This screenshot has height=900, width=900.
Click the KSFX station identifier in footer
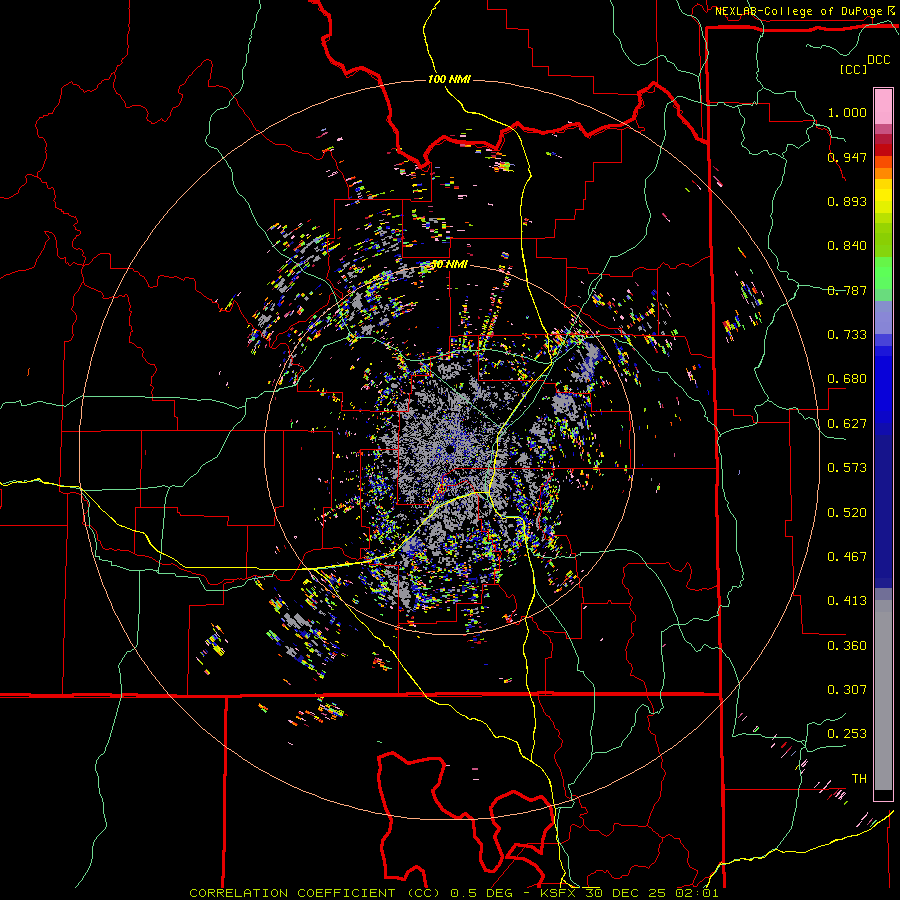(x=558, y=893)
